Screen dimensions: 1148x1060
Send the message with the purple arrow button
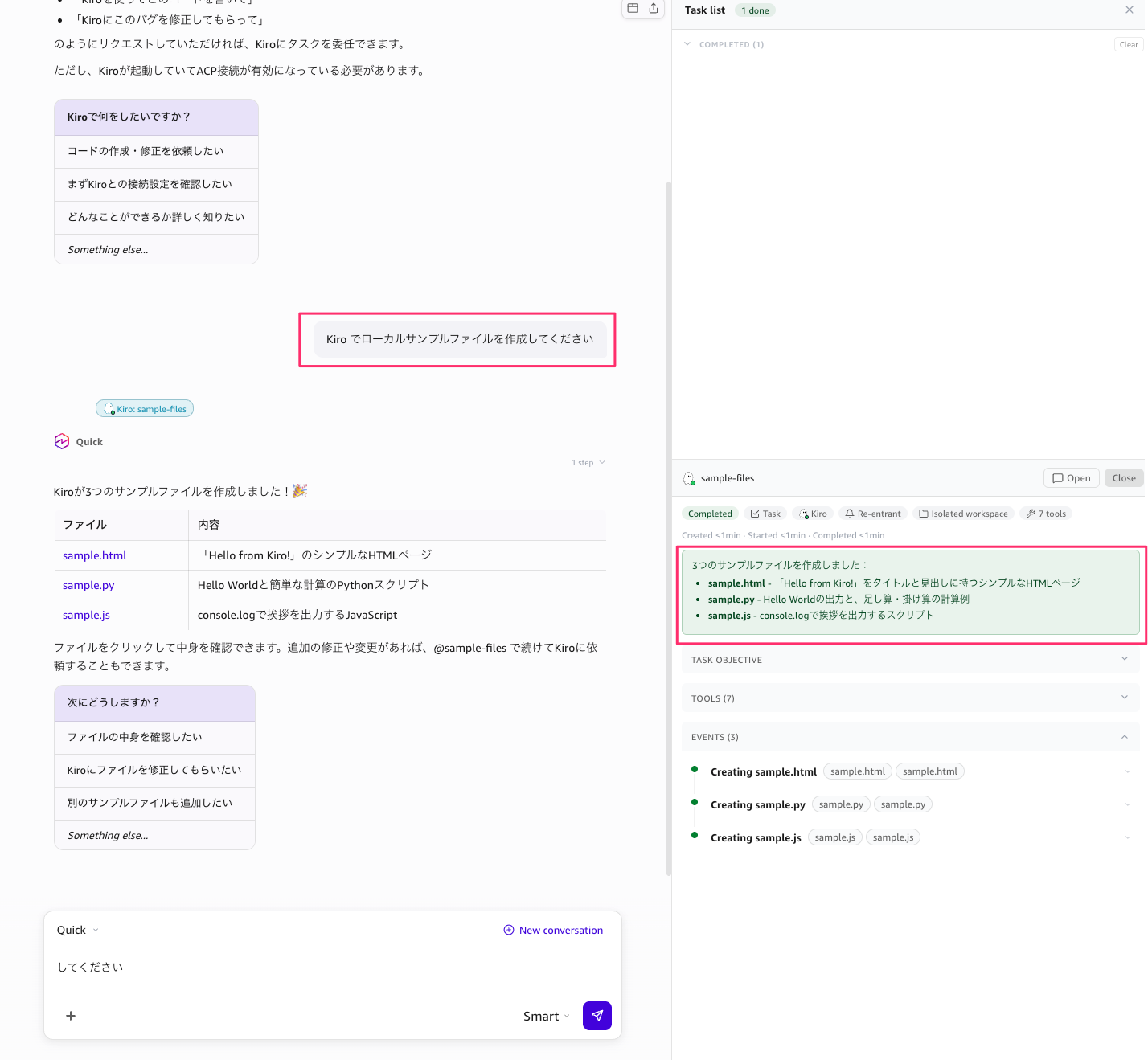[x=597, y=1016]
